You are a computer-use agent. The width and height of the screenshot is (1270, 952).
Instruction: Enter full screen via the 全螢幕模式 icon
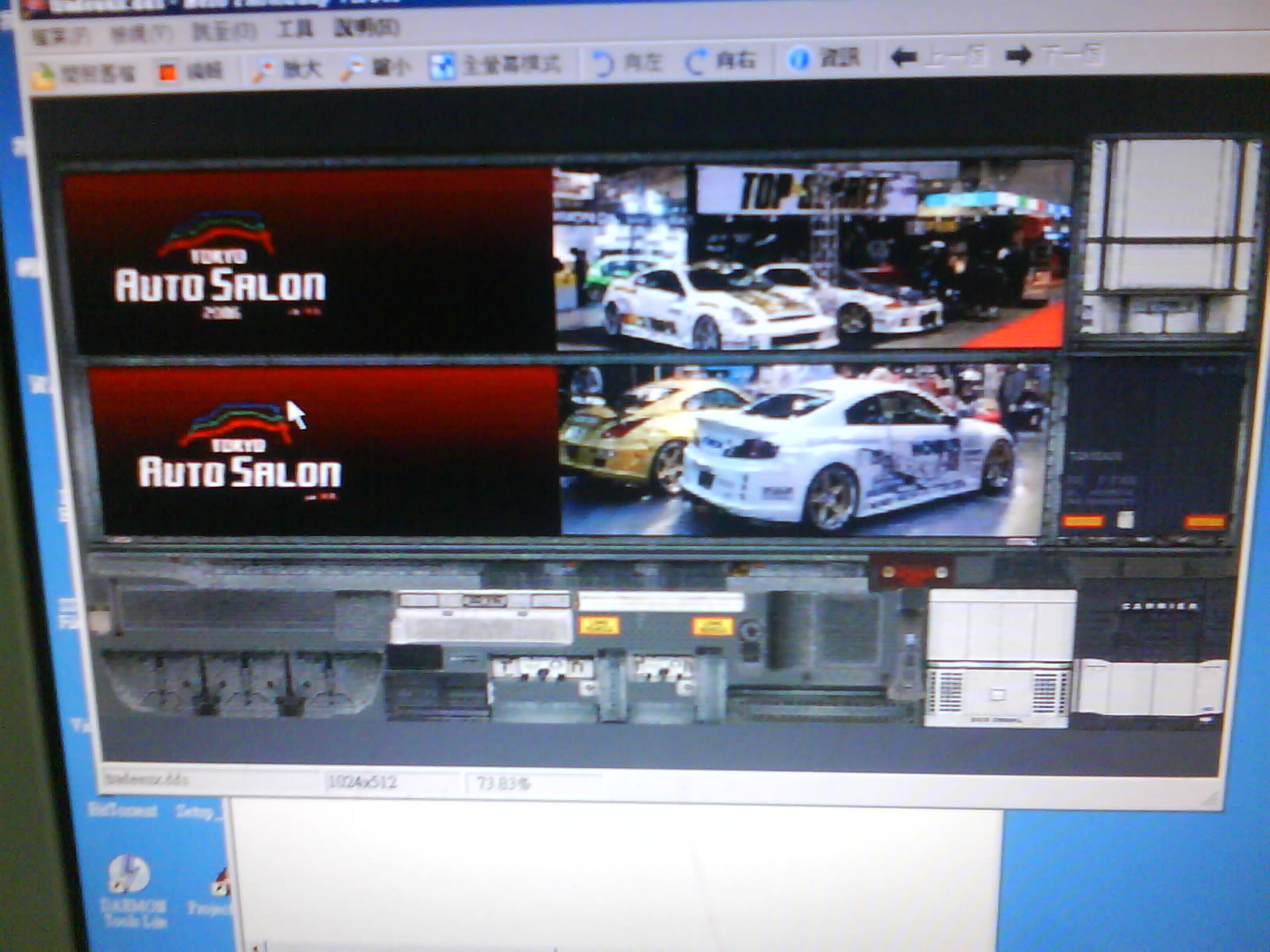pos(441,66)
